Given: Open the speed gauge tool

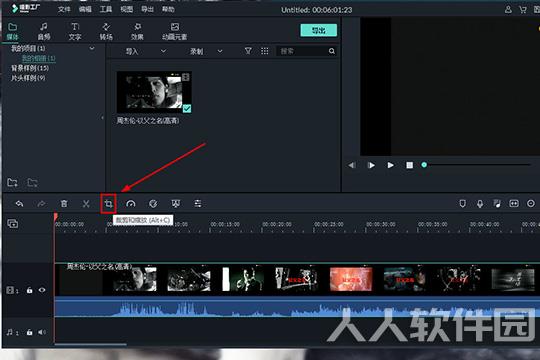Looking at the screenshot, I should pyautogui.click(x=131, y=204).
